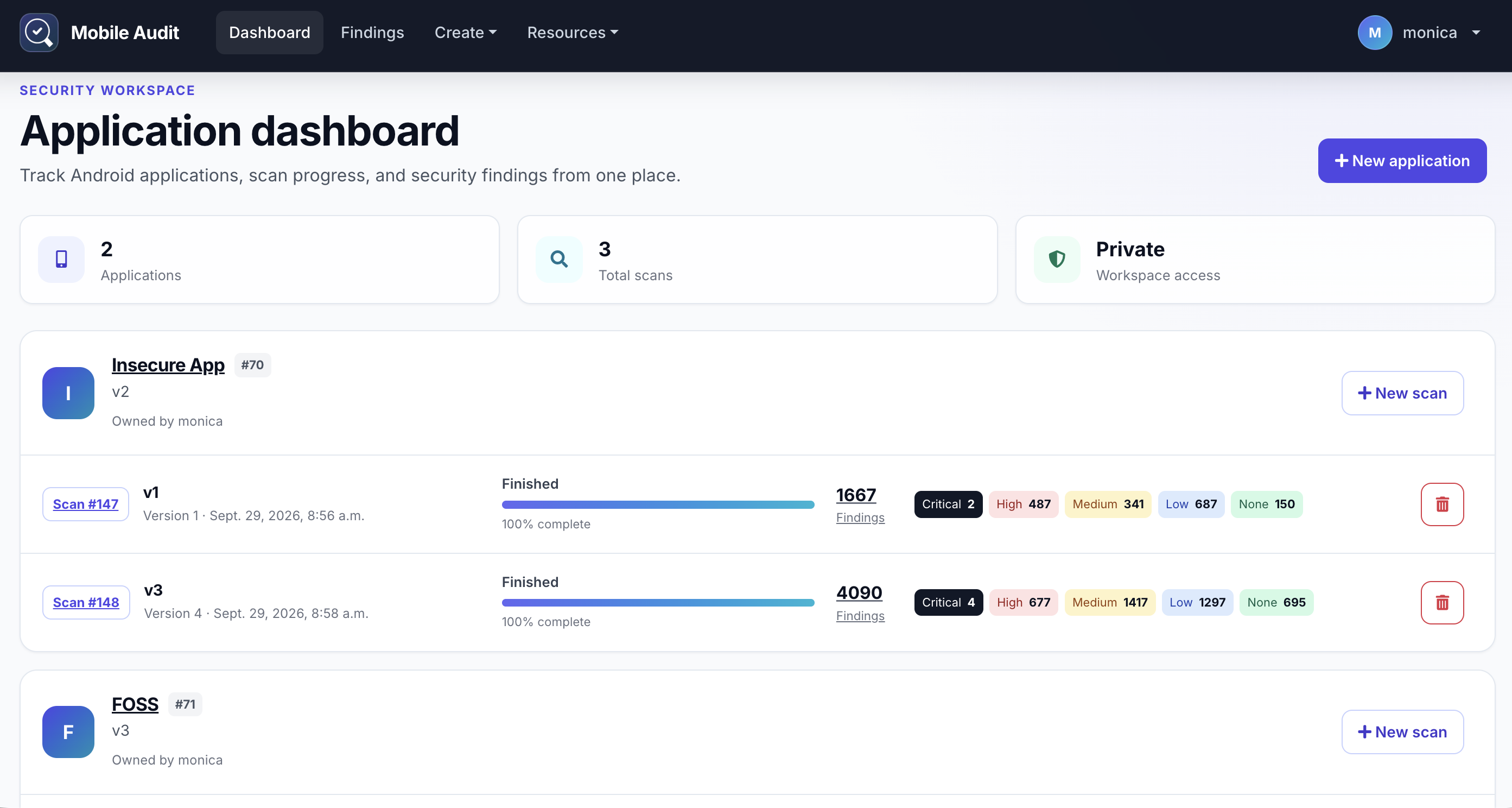Screen dimensions: 1512x808
Task: Click the Low 1297 badge
Action: click(x=1197, y=603)
